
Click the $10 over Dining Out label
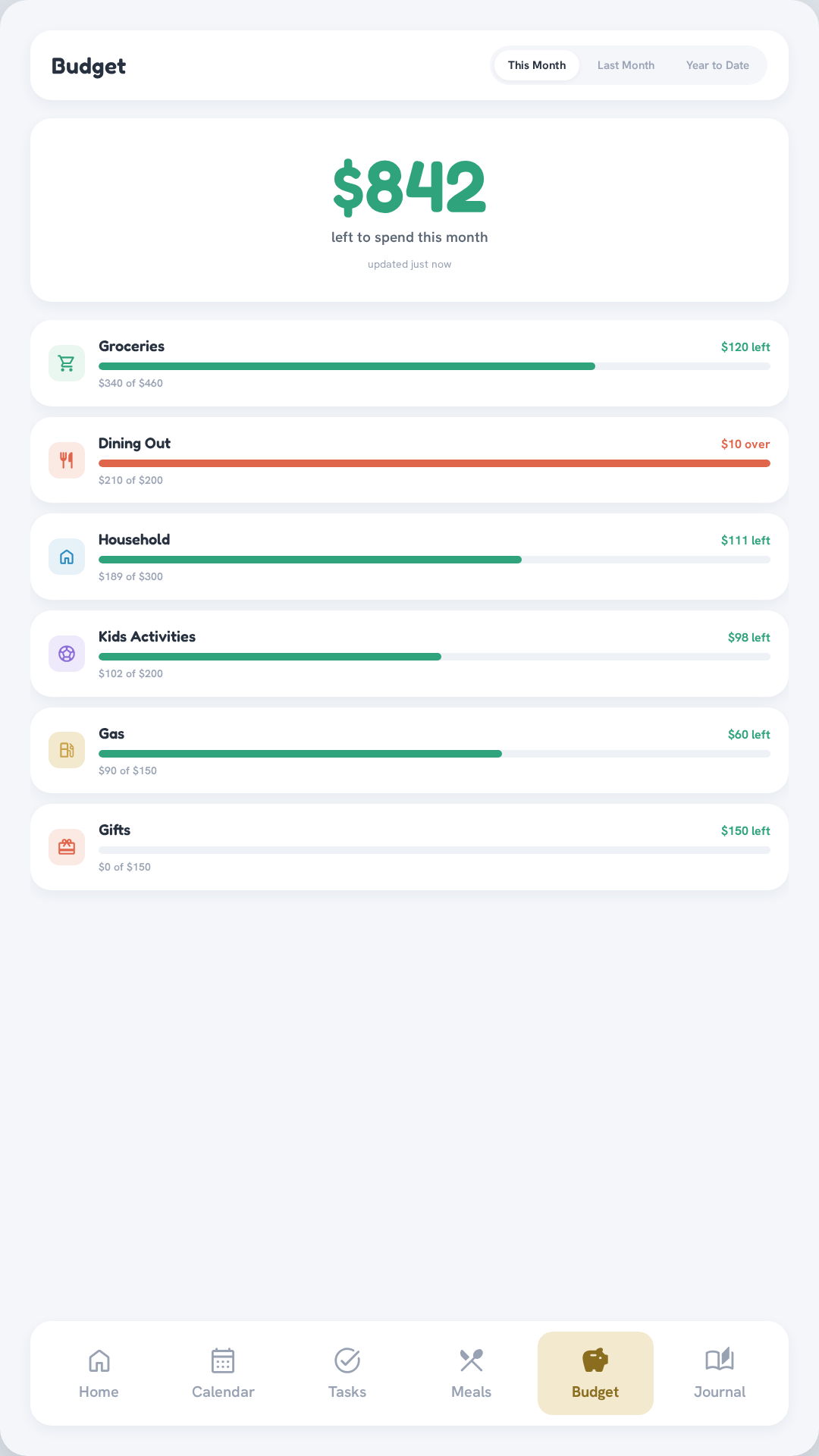[745, 444]
